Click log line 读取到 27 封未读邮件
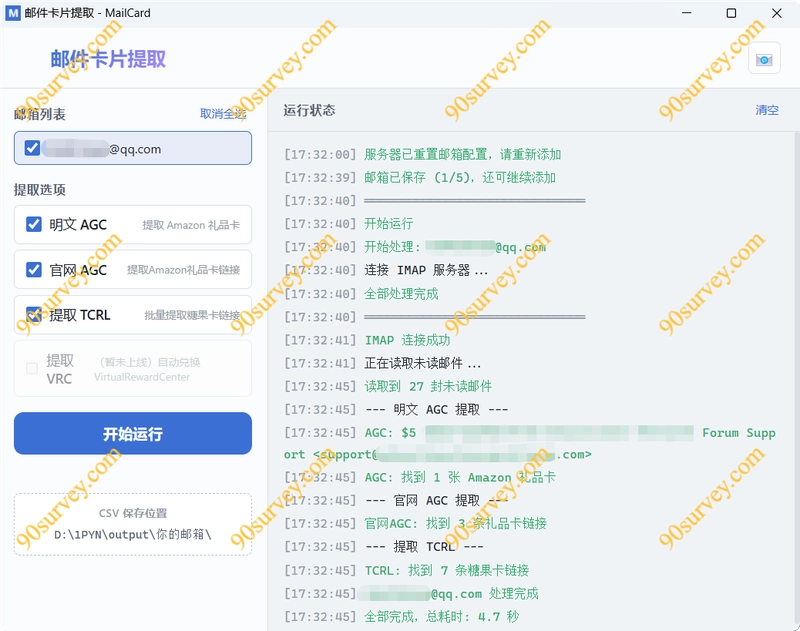This screenshot has height=631, width=800. 428,386
